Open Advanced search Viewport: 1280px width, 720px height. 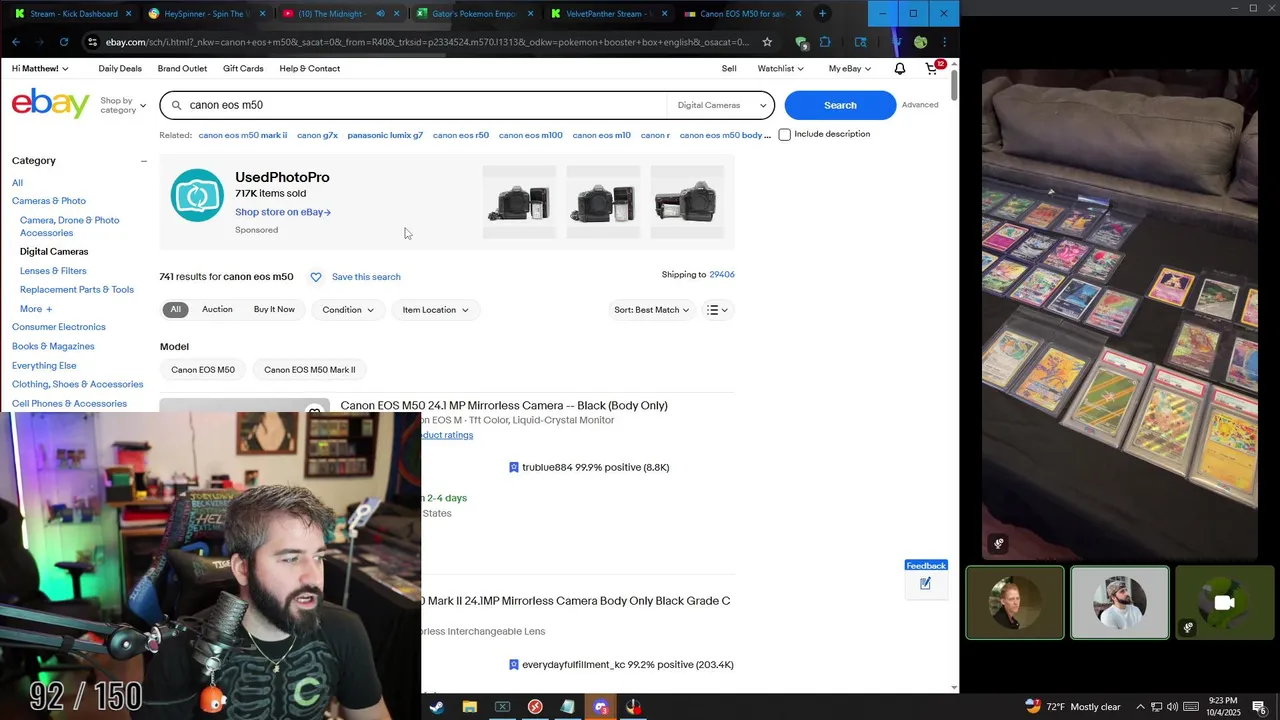[920, 105]
